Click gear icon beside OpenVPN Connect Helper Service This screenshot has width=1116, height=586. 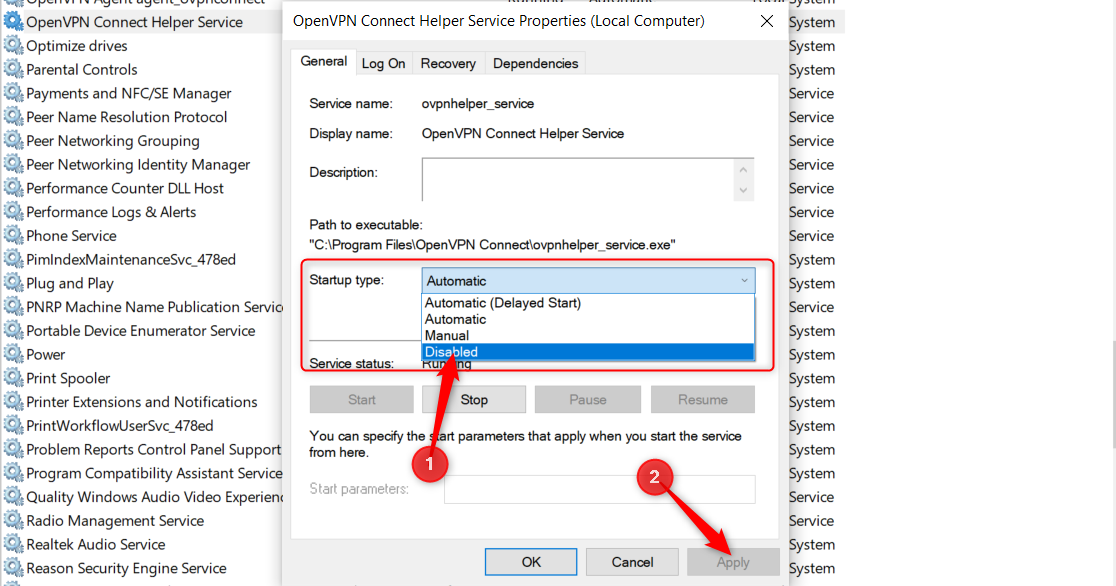coord(14,21)
